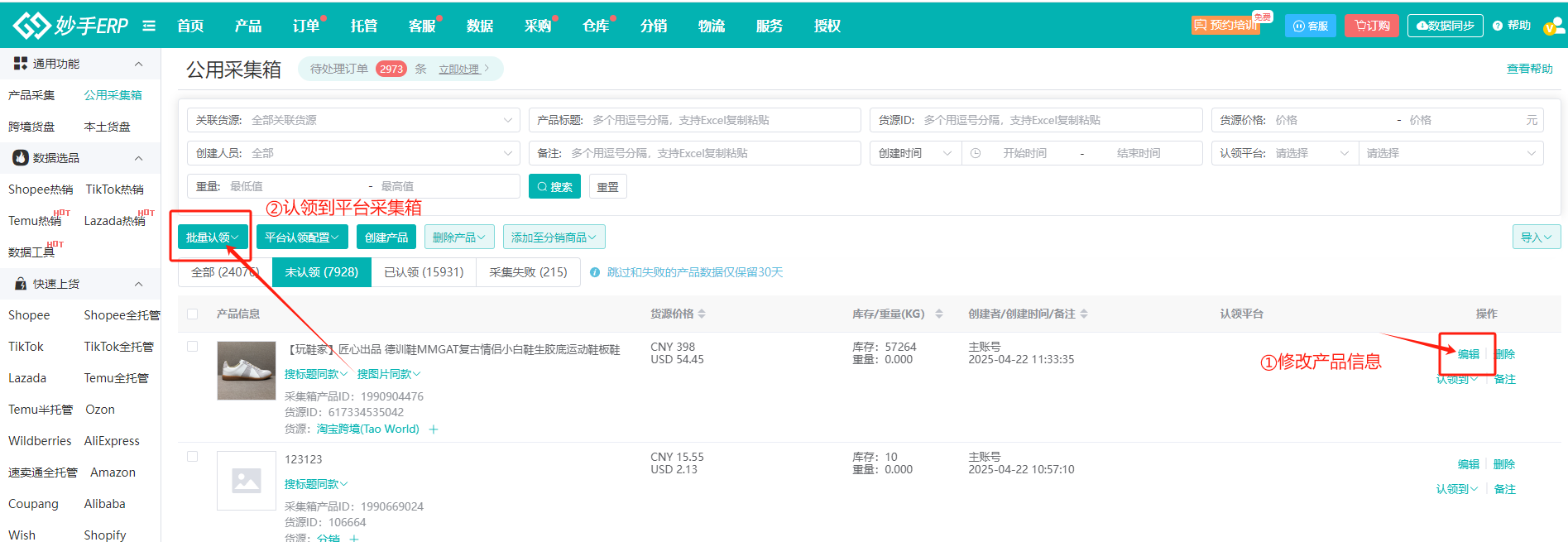Open 认领到 dropdown for product 123123
This screenshot has width=1568, height=542.
pos(1457,489)
